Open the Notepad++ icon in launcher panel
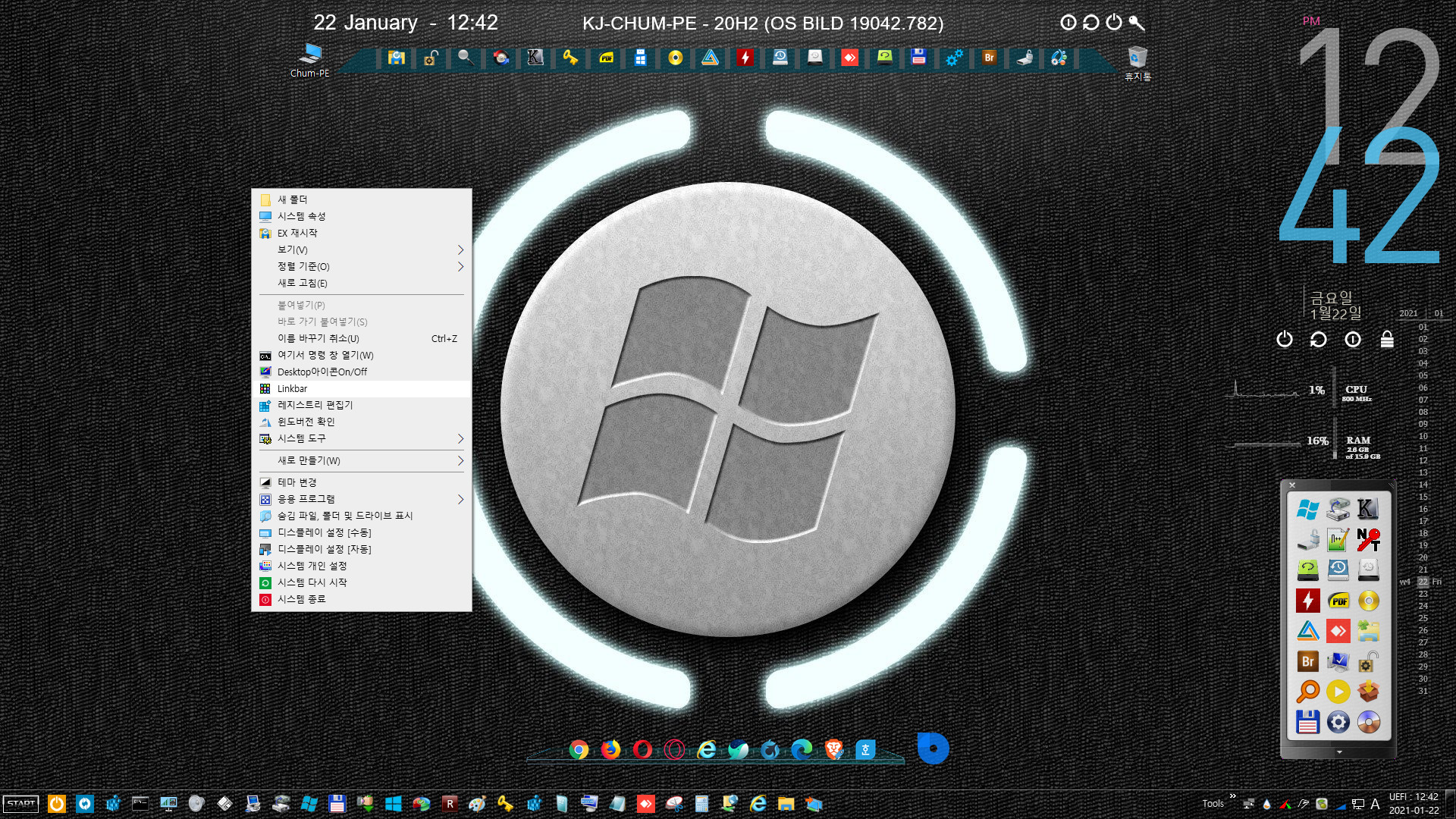This screenshot has height=819, width=1456. 1338,539
